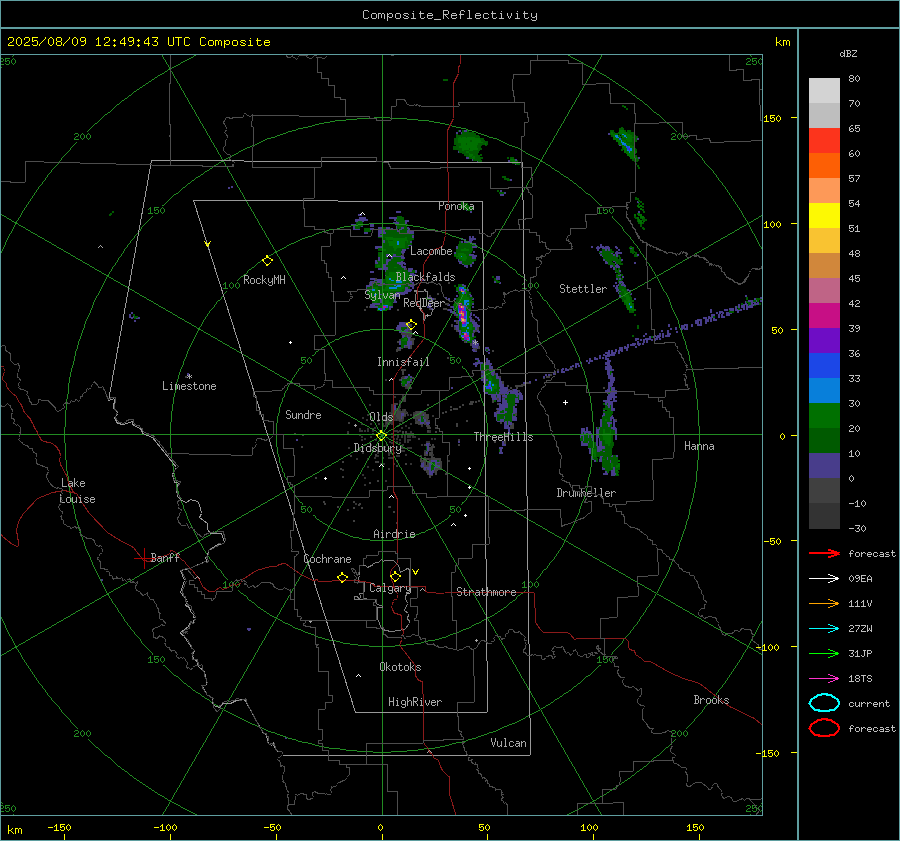Click the red forecast arrow in legend
Viewport: 900px width, 841px height.
tap(824, 553)
